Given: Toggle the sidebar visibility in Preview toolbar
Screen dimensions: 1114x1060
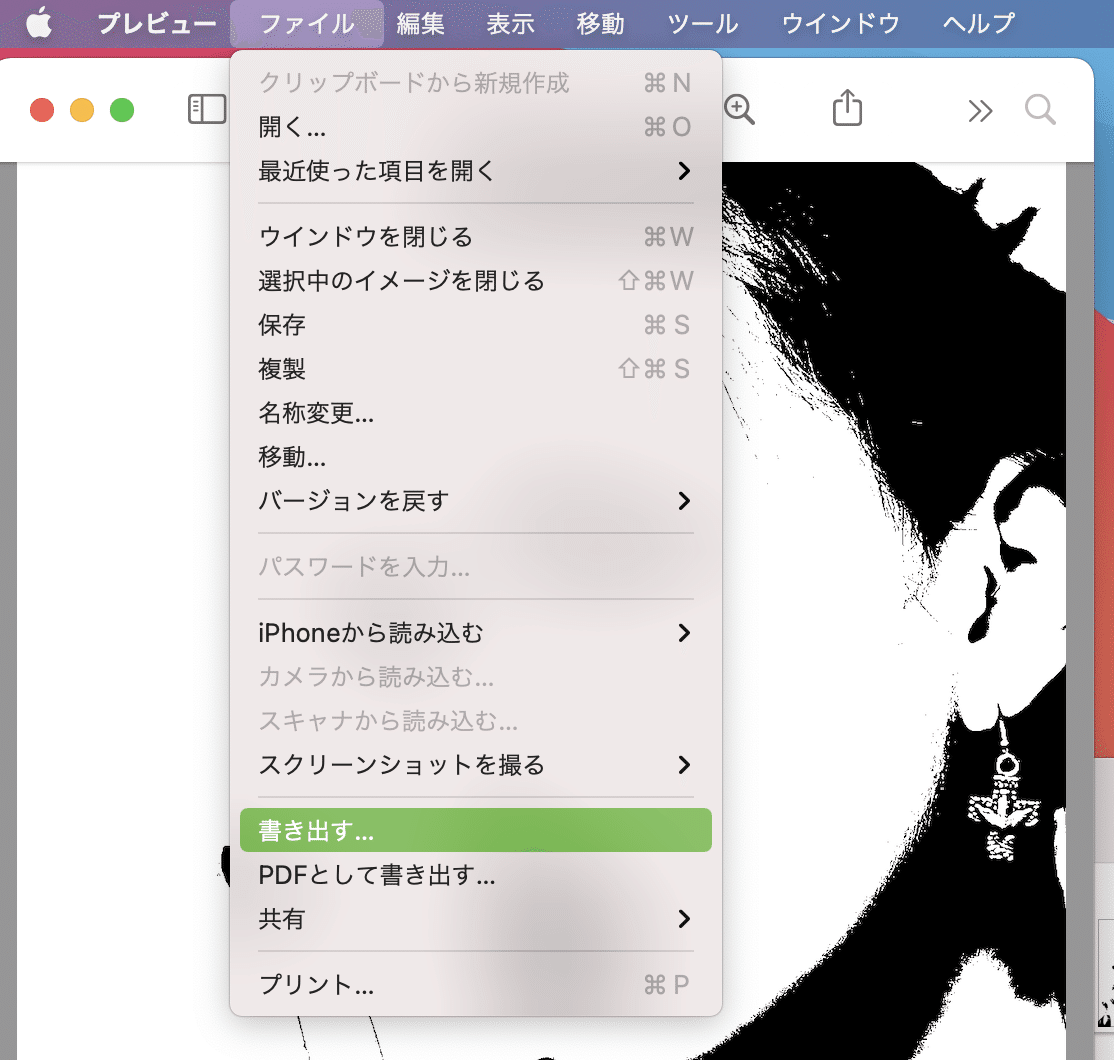Looking at the screenshot, I should 207,109.
